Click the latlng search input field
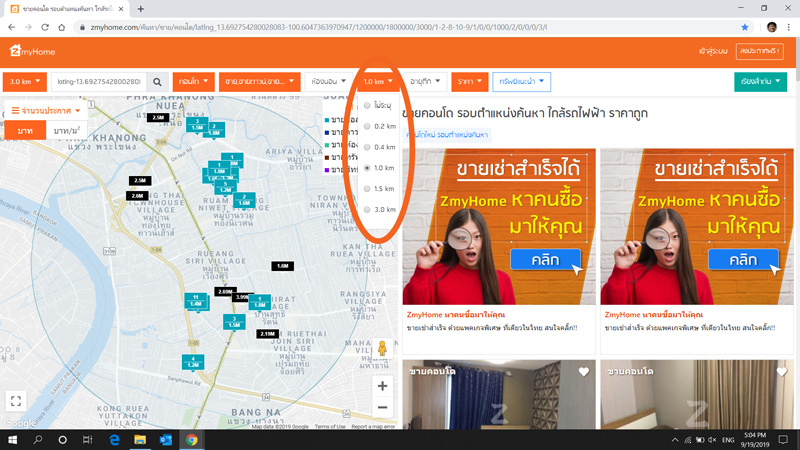 [x=99, y=82]
